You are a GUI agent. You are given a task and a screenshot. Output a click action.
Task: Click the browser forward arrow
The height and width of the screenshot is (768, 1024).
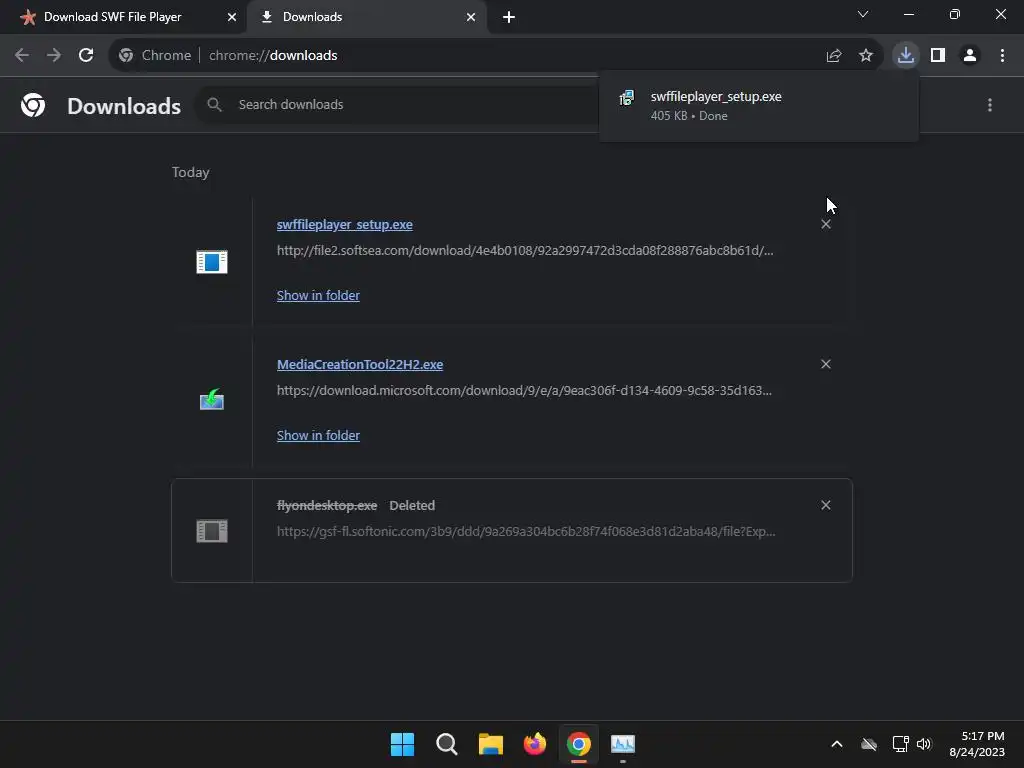click(54, 56)
